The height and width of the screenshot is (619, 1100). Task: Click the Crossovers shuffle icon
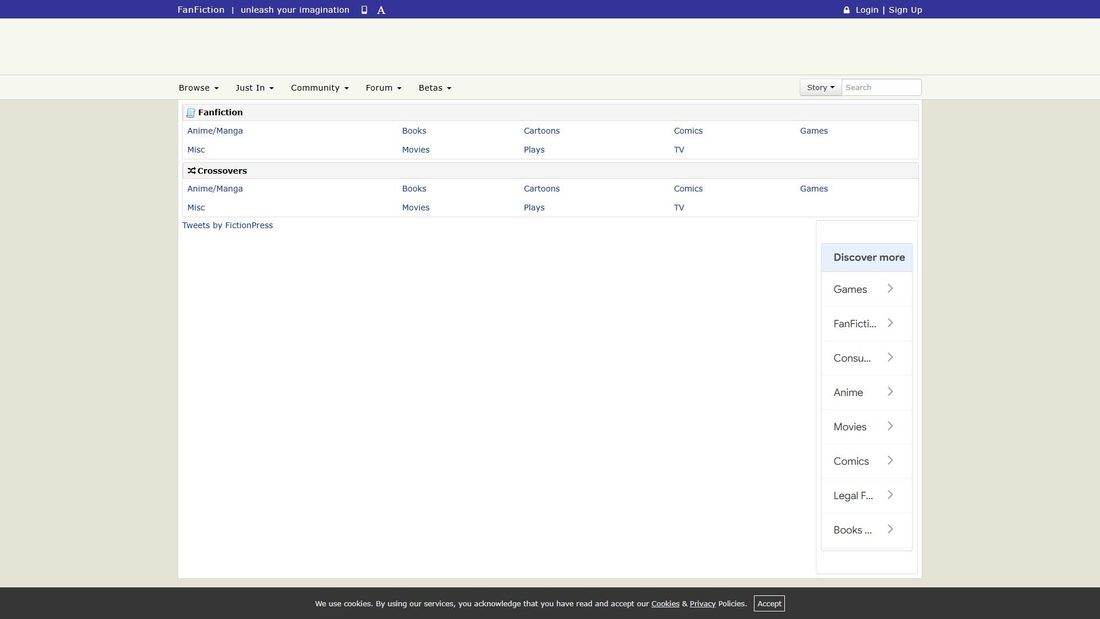pyautogui.click(x=192, y=171)
